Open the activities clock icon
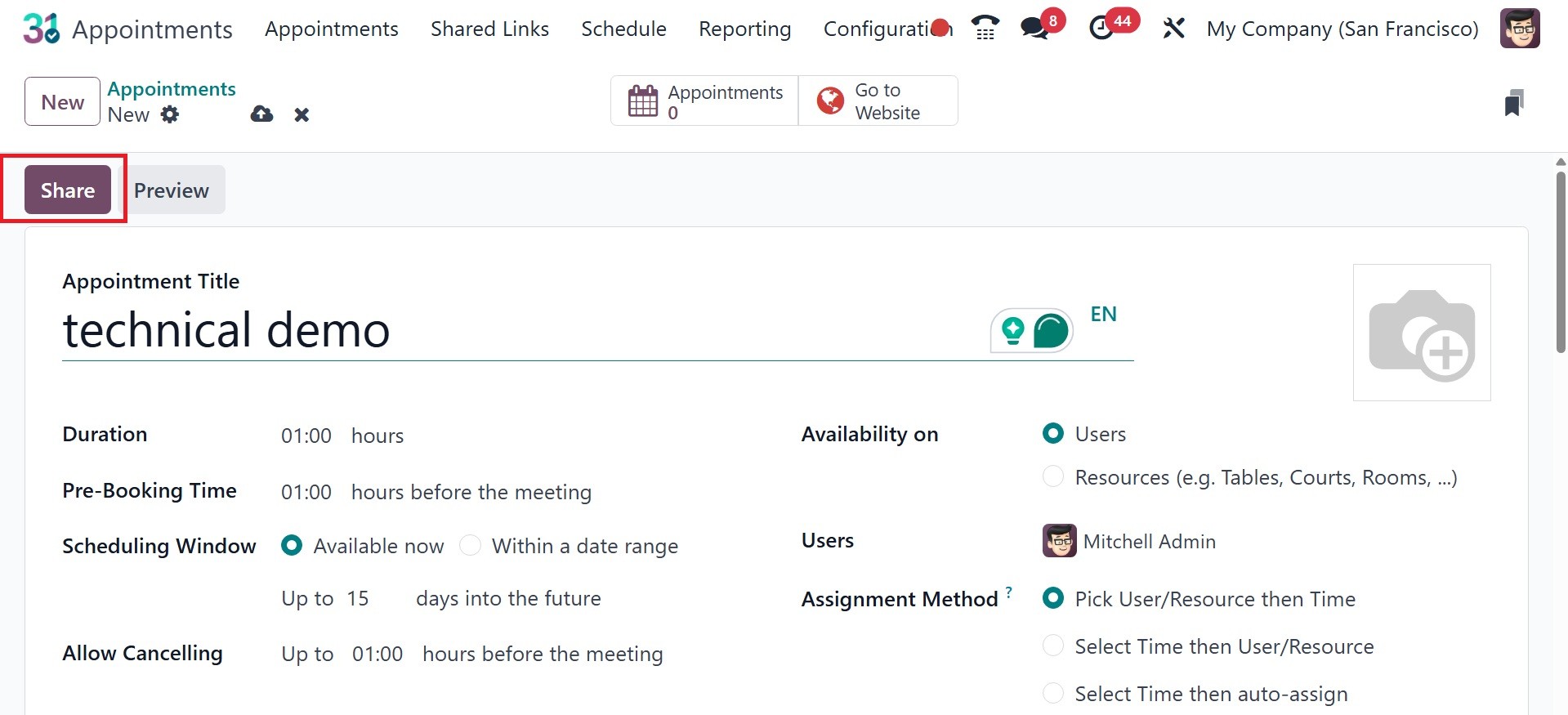Image resolution: width=1568 pixels, height=715 pixels. tap(1101, 29)
